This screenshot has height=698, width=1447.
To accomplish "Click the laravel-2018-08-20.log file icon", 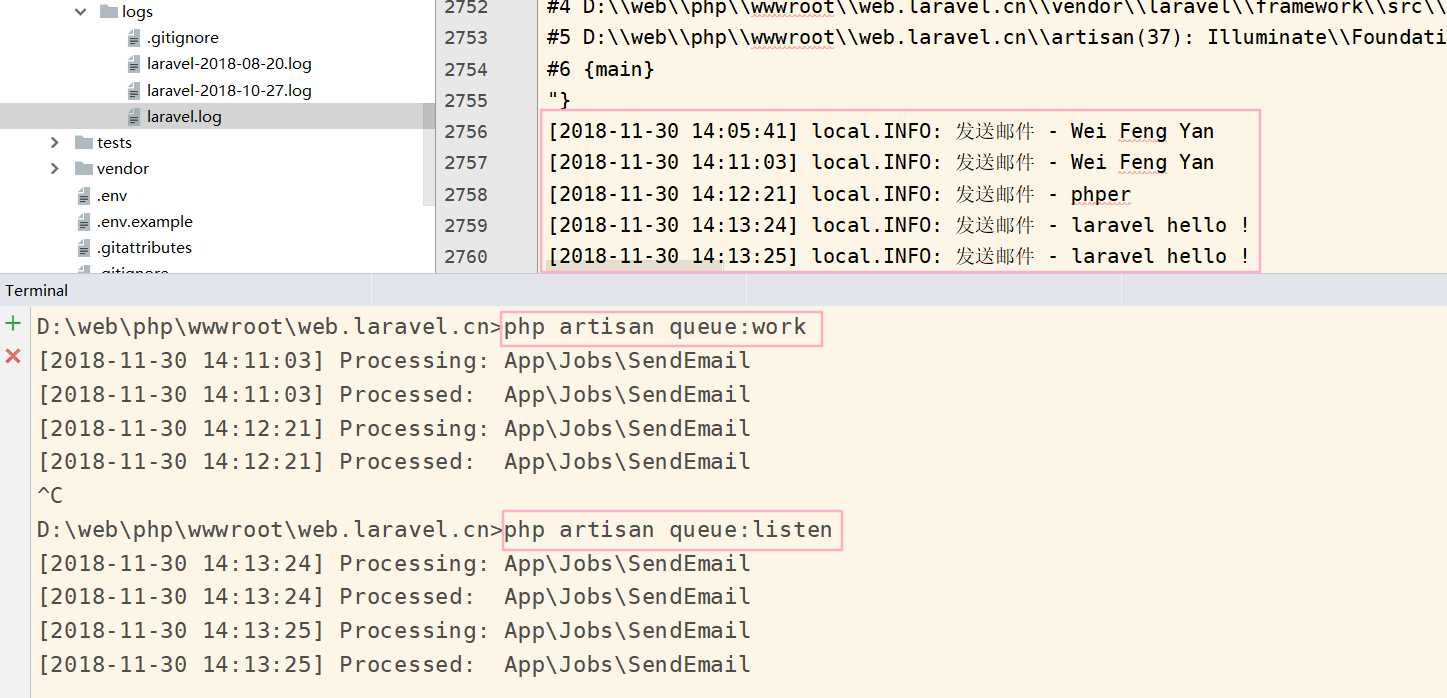I will click(134, 64).
